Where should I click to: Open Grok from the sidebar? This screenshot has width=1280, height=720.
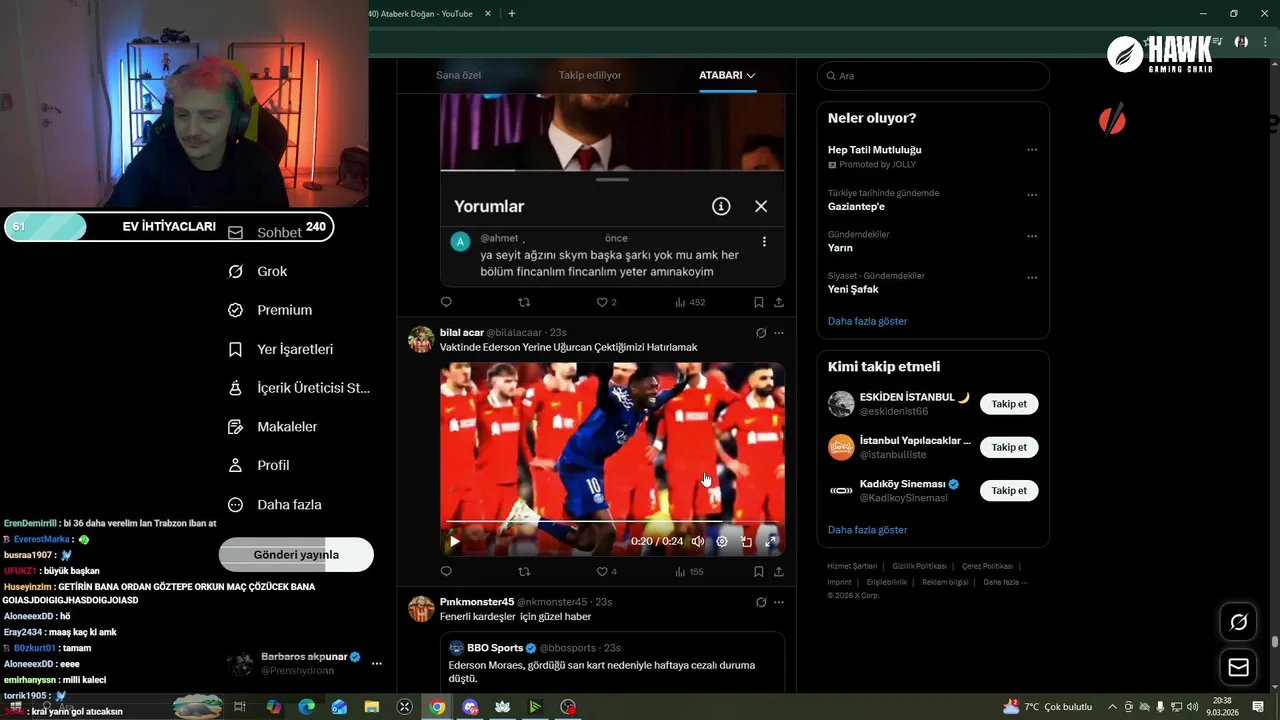[258, 271]
